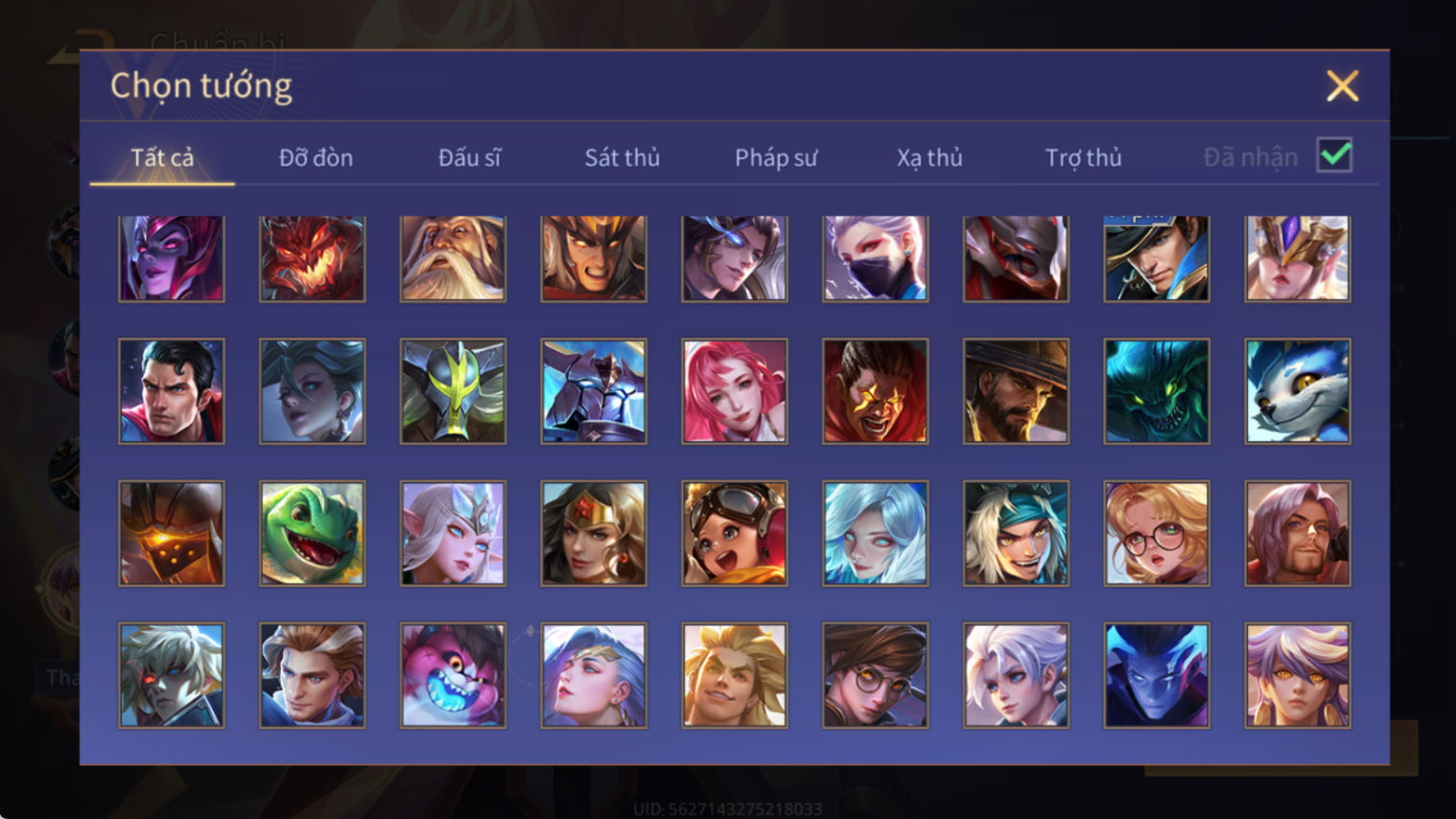Select the grinning purple cat hero
The image size is (1456, 819).
pos(453,675)
